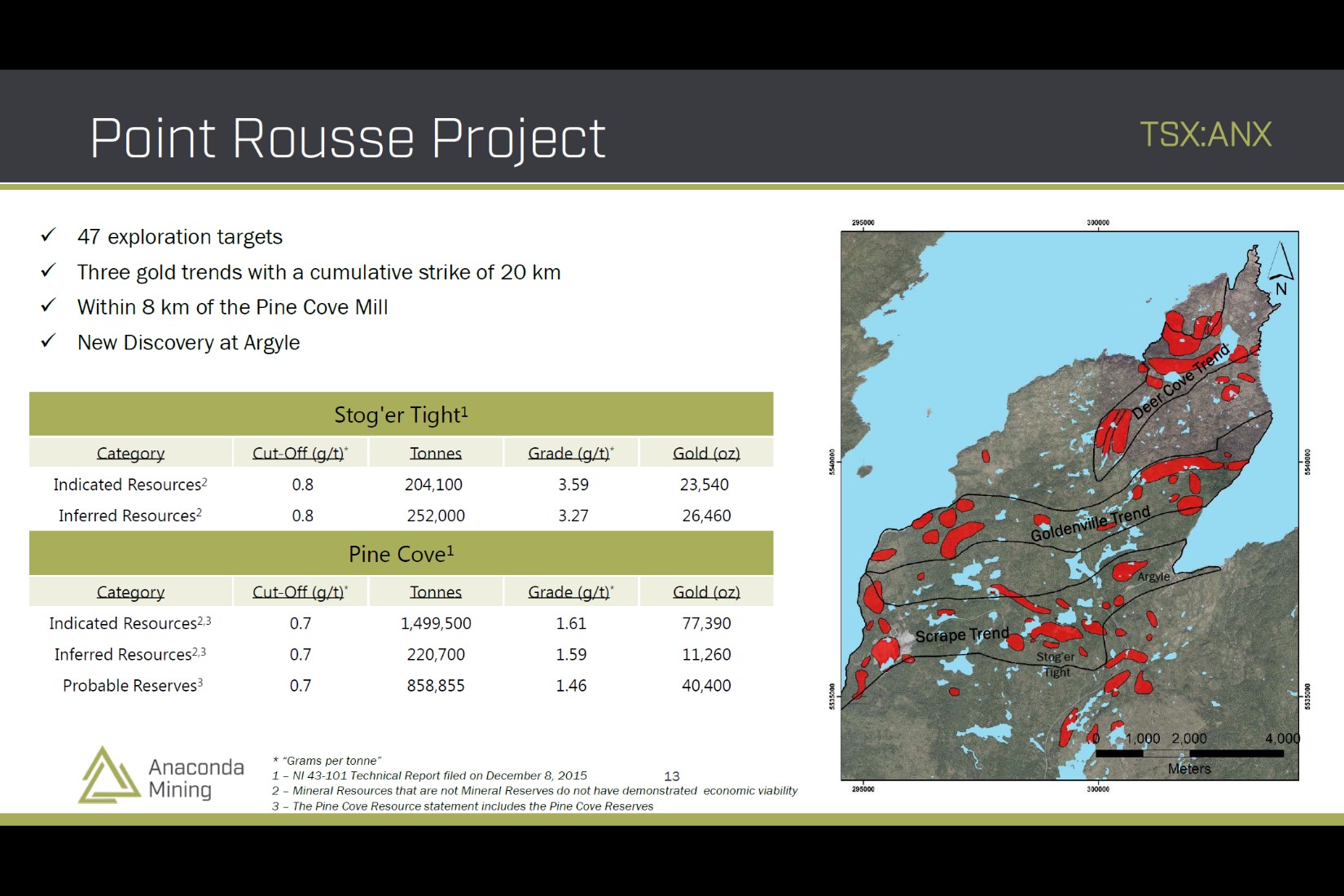
Task: Click the slide page number 13
Action: tap(672, 776)
